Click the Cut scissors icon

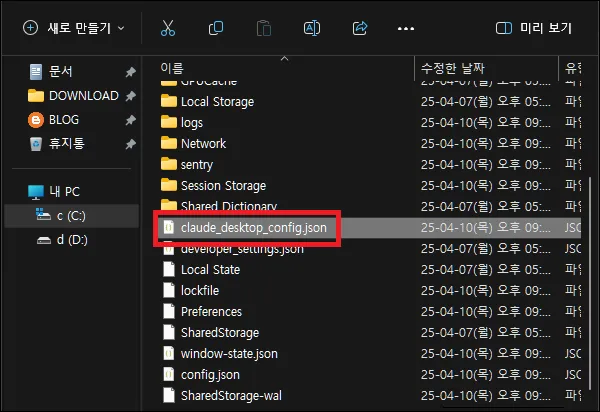[x=168, y=28]
